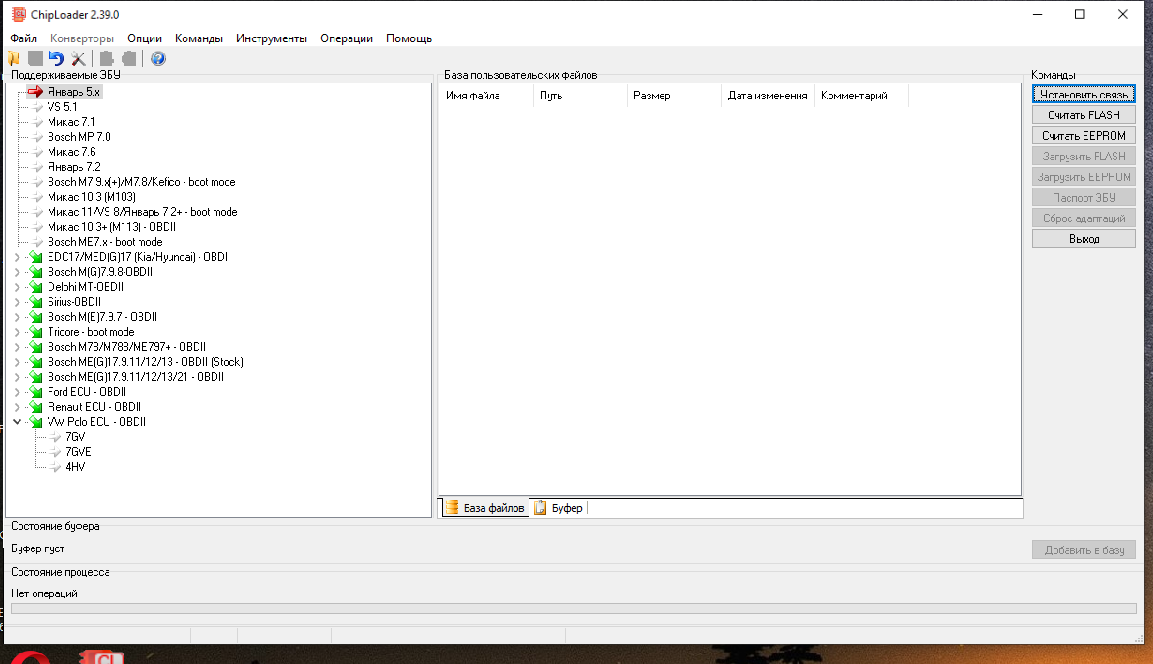Image resolution: width=1153 pixels, height=664 pixels.
Task: Click the green arrow icon for Ford ECU
Action: point(37,392)
